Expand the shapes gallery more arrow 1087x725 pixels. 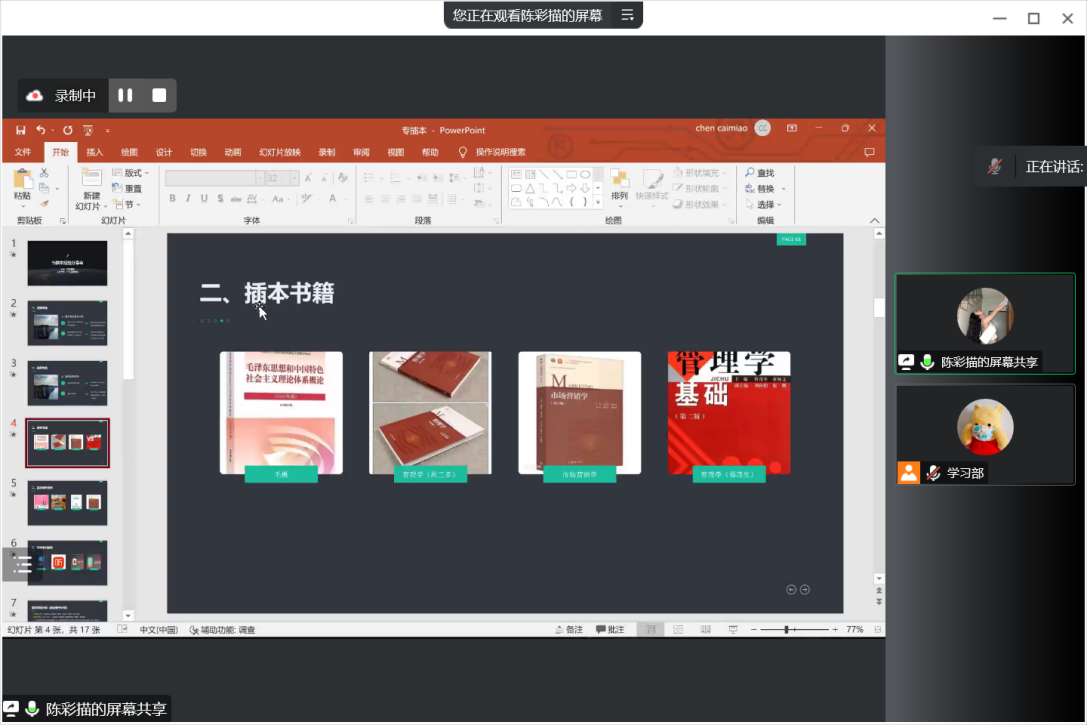pyautogui.click(x=598, y=202)
